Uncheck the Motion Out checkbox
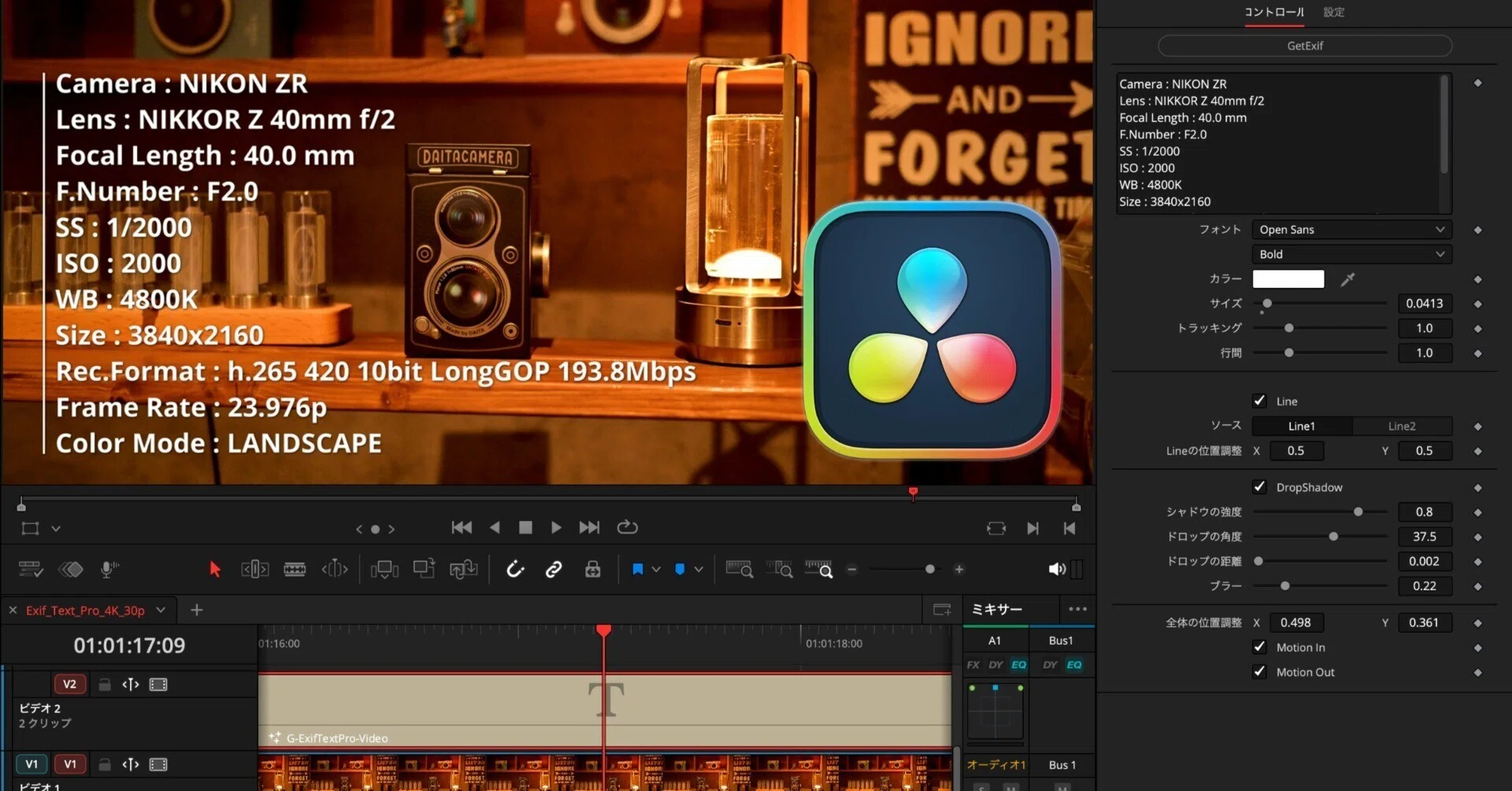Viewport: 1512px width, 791px height. tap(1260, 671)
